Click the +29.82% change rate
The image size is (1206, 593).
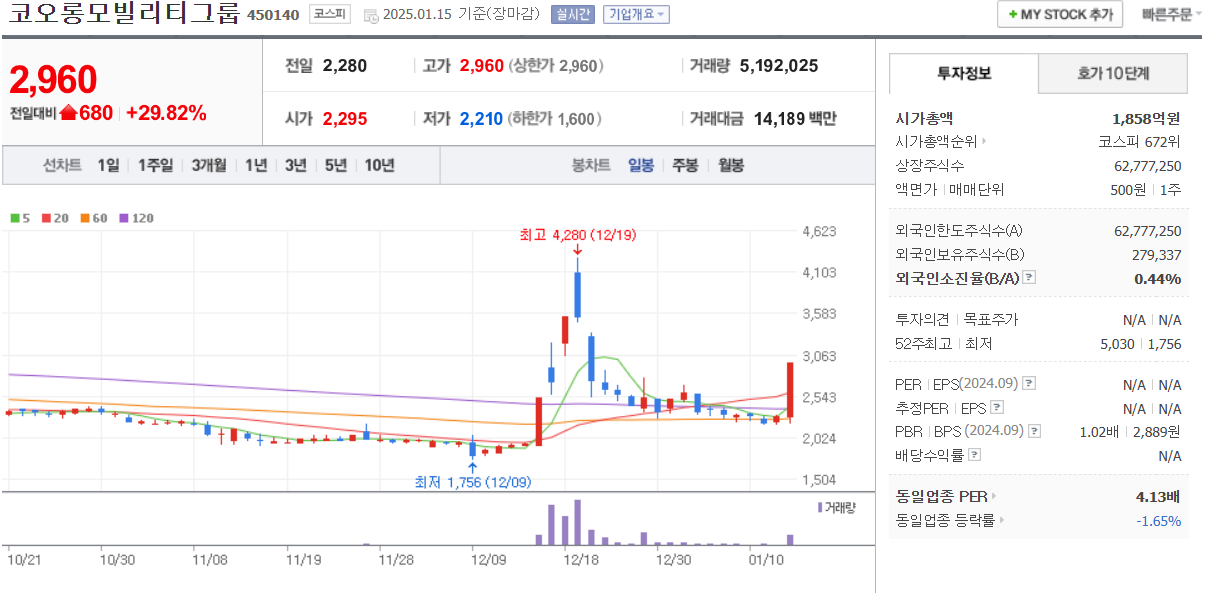click(166, 113)
